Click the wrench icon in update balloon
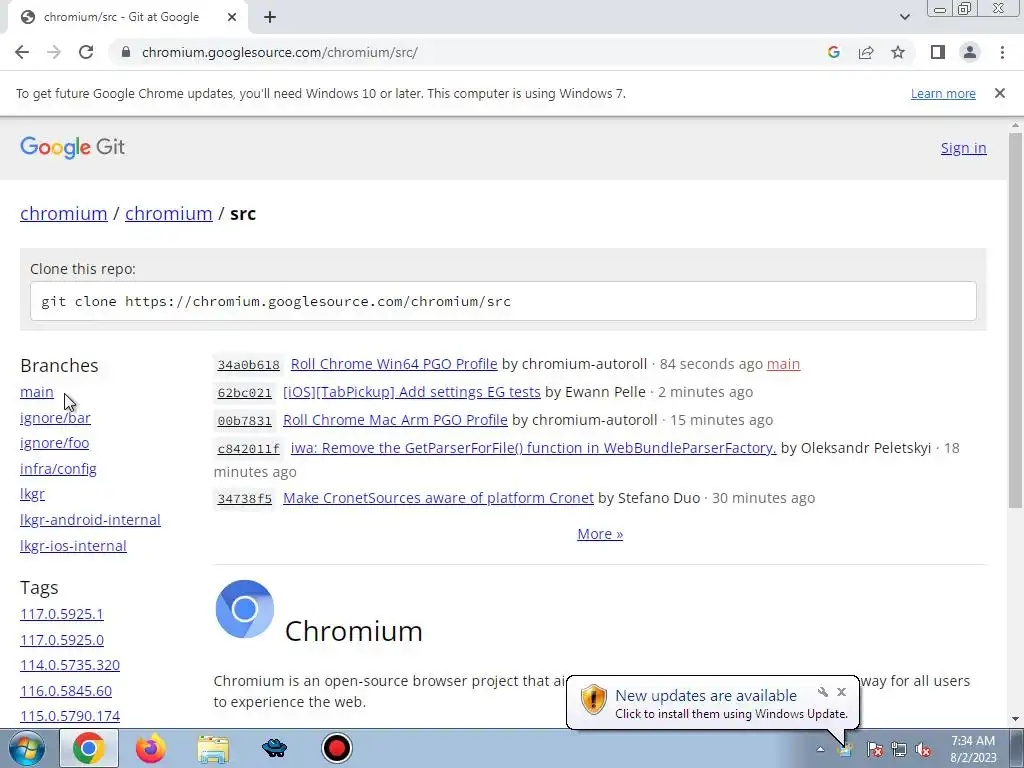 pyautogui.click(x=823, y=692)
